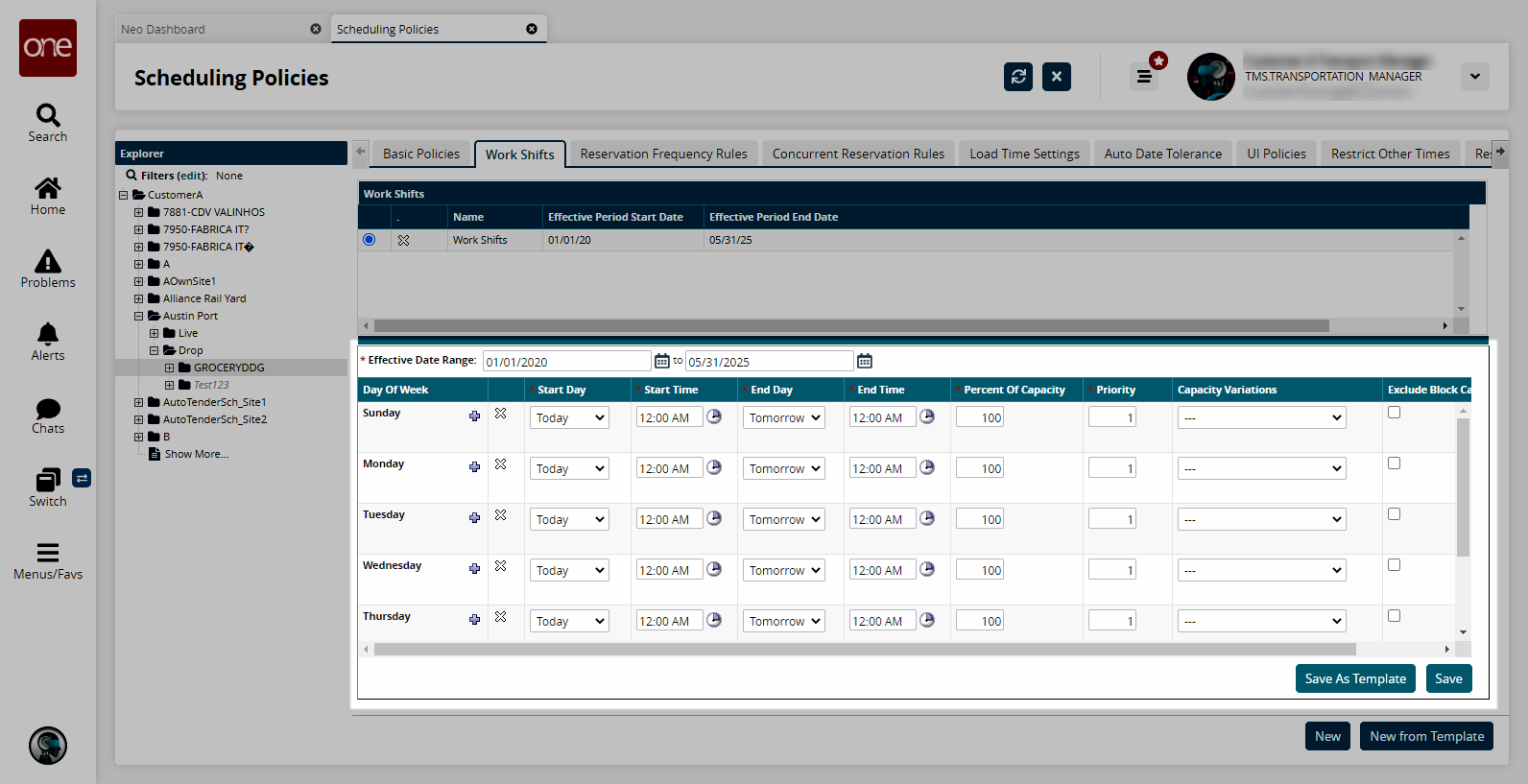This screenshot has width=1528, height=784.
Task: Click the filters search icon in Explorer
Action: pos(131,176)
